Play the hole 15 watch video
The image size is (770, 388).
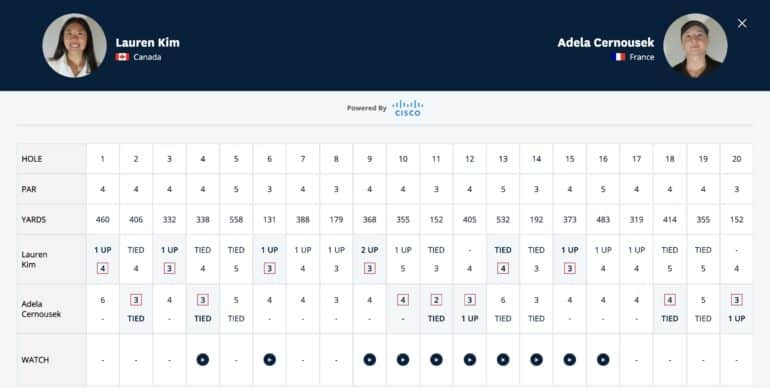click(x=570, y=360)
